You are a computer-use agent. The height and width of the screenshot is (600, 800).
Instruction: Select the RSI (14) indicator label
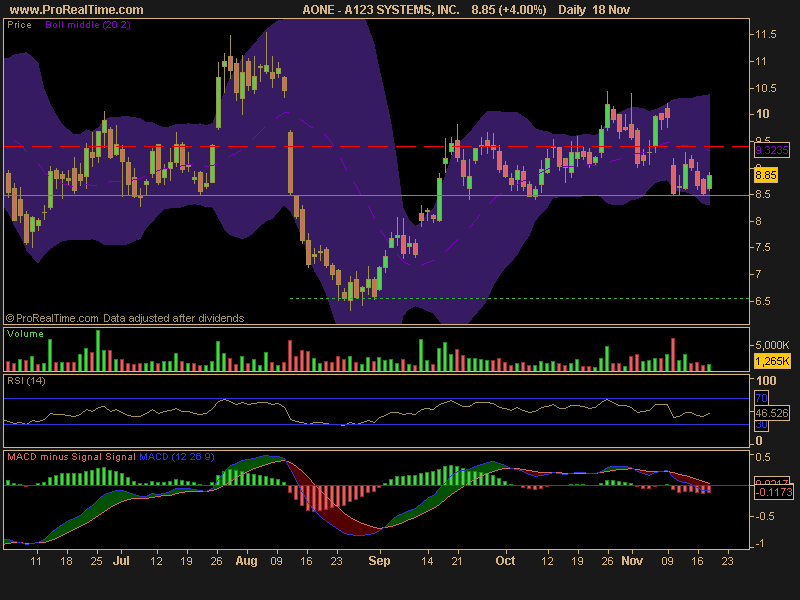pyautogui.click(x=26, y=381)
